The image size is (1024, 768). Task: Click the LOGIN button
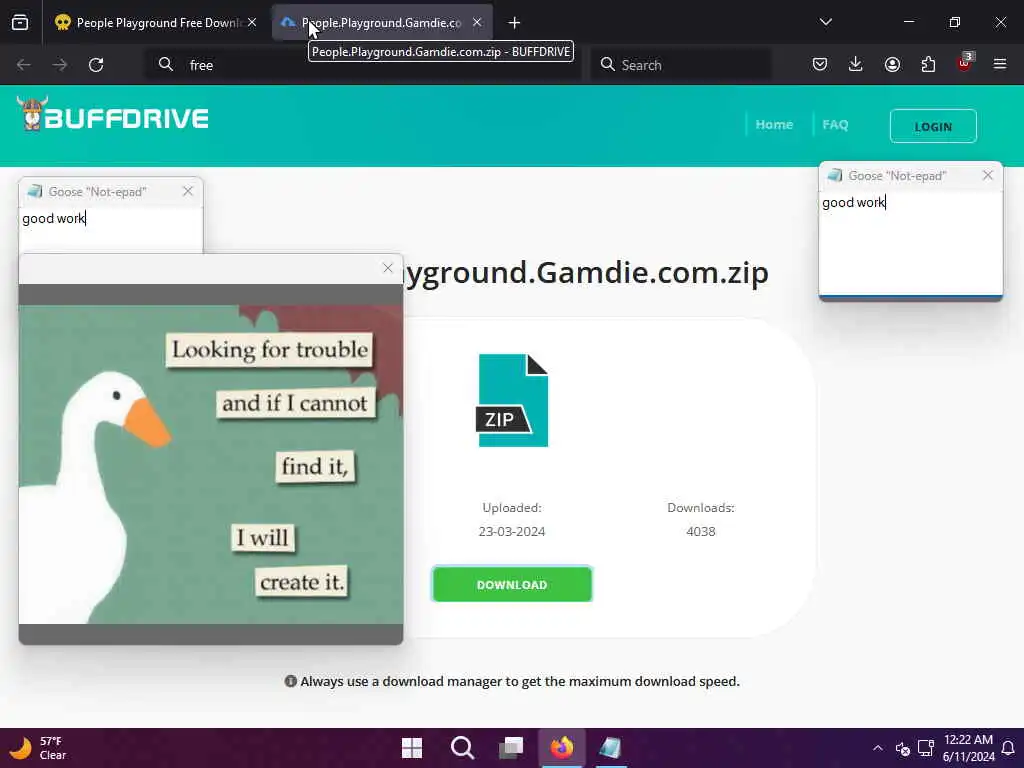coord(933,126)
